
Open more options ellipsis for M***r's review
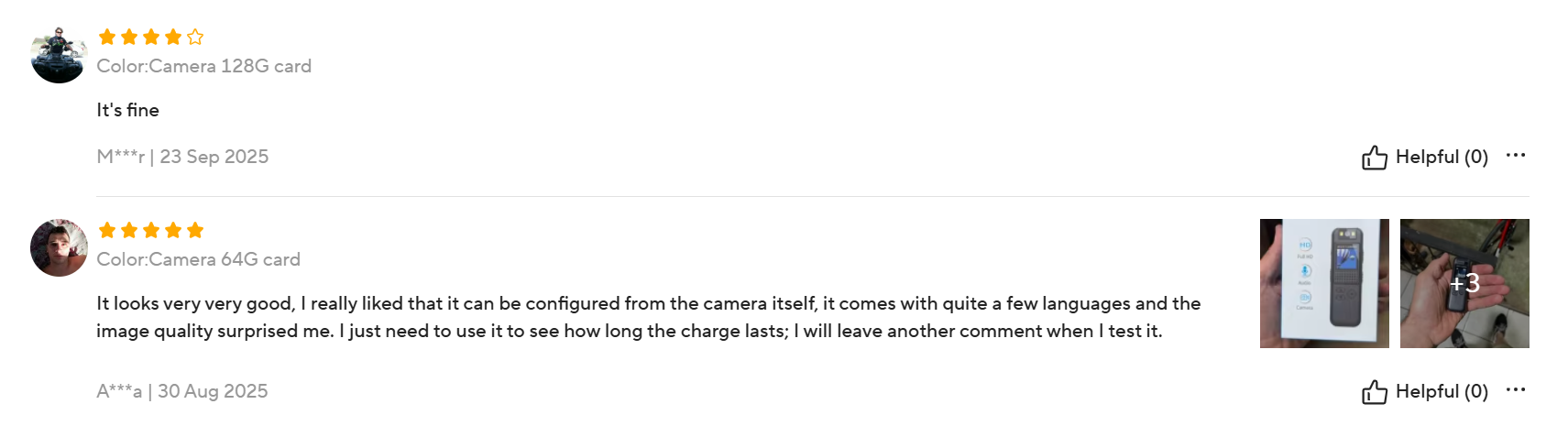point(1516,155)
